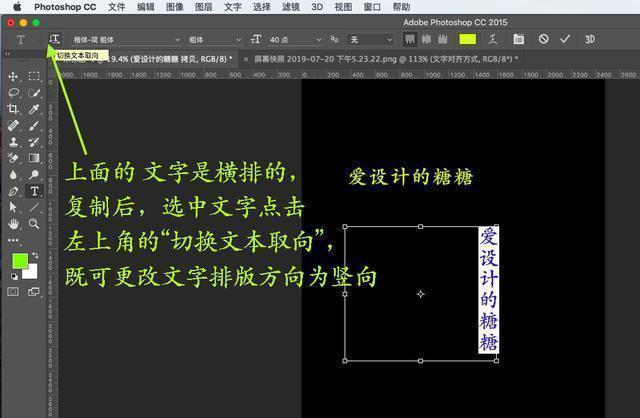This screenshot has width=640, height=418.
Task: Select the Rectangular Marquee tool
Action: pyautogui.click(x=34, y=76)
